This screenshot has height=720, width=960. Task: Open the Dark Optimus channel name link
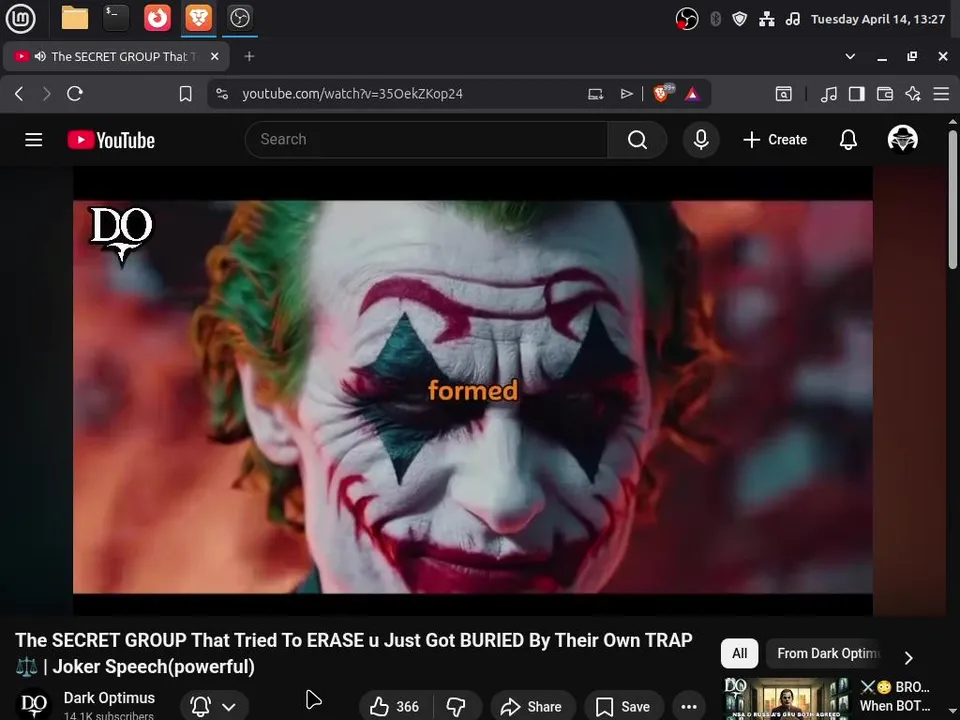pos(109,698)
